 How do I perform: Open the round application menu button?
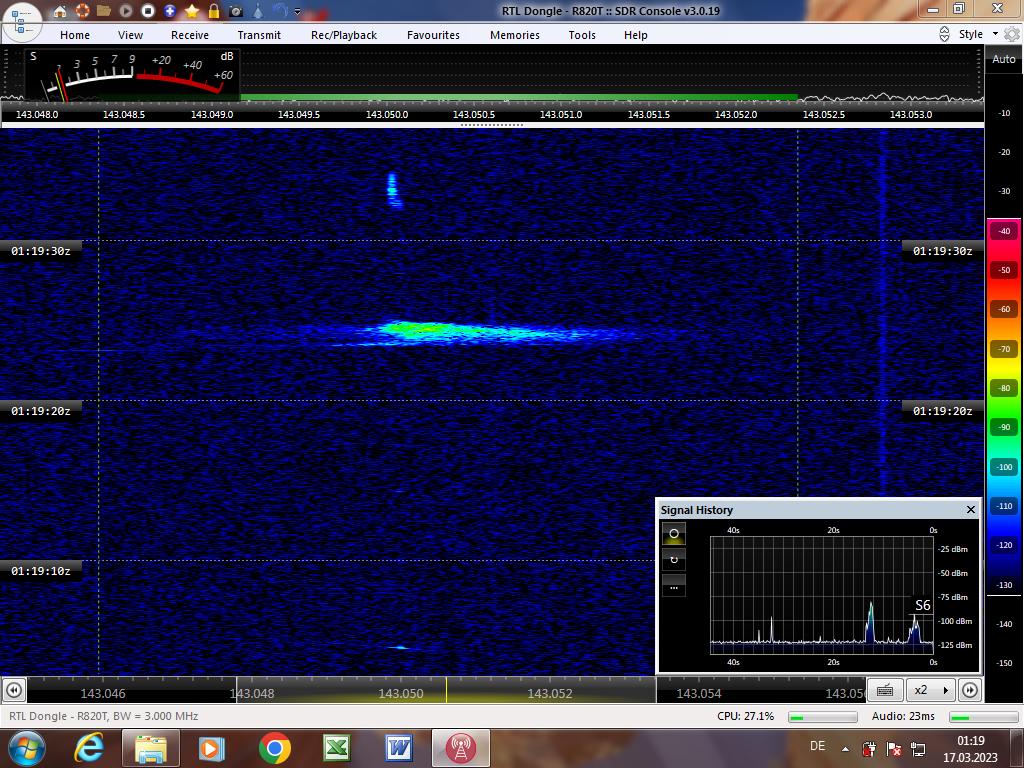(22, 21)
